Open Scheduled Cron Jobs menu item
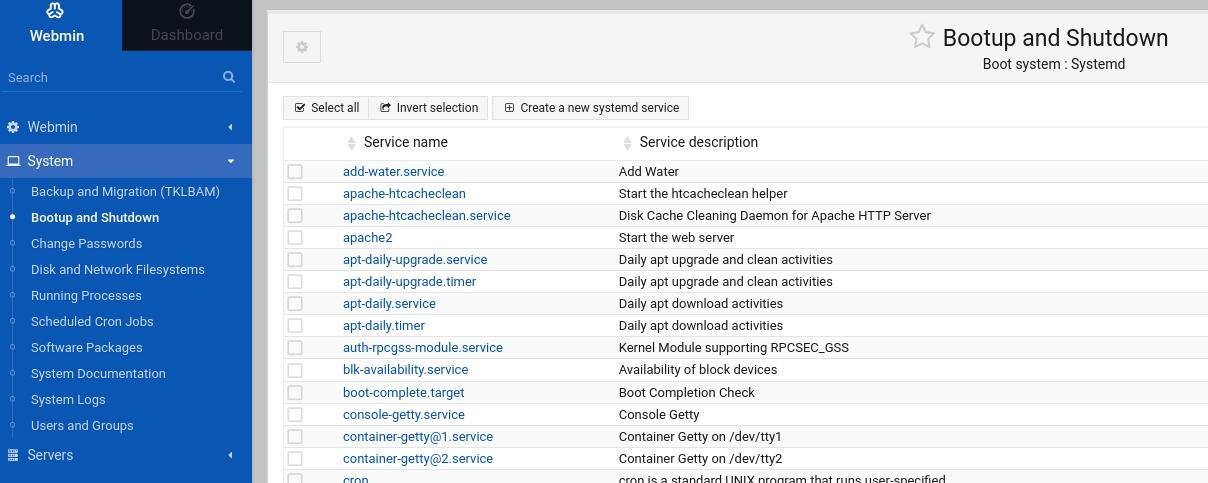Screen dimensions: 1208x483 [92, 322]
